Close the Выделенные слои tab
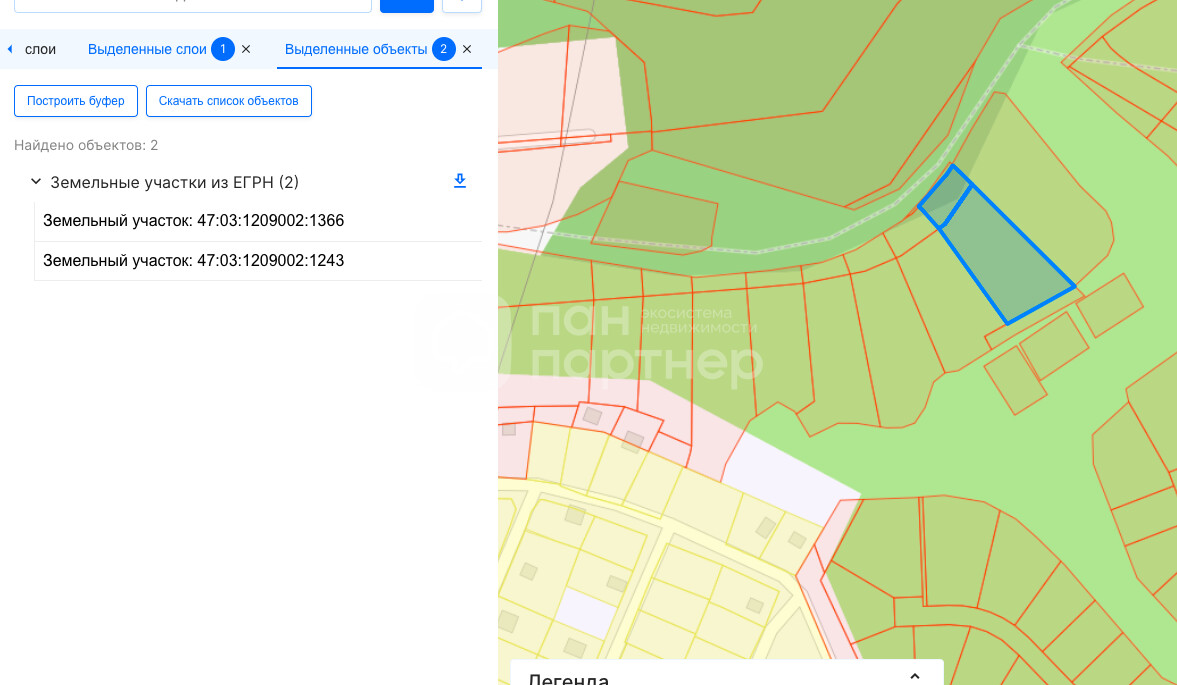 tap(246, 49)
